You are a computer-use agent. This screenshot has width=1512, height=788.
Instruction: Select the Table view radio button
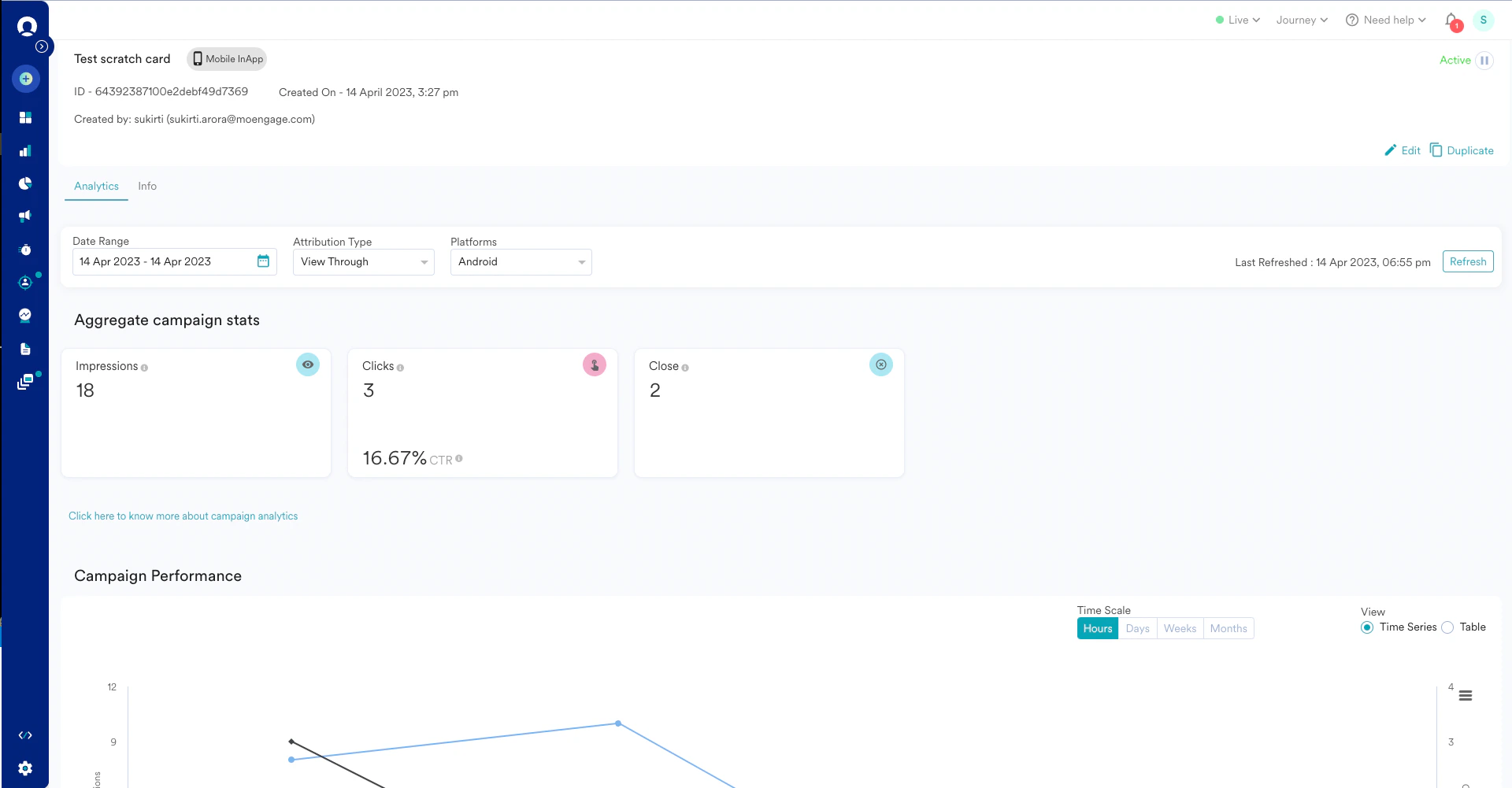(x=1448, y=627)
